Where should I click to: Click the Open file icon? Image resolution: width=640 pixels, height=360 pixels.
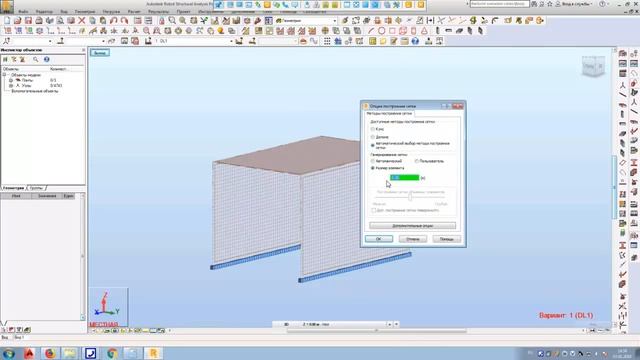click(x=18, y=20)
